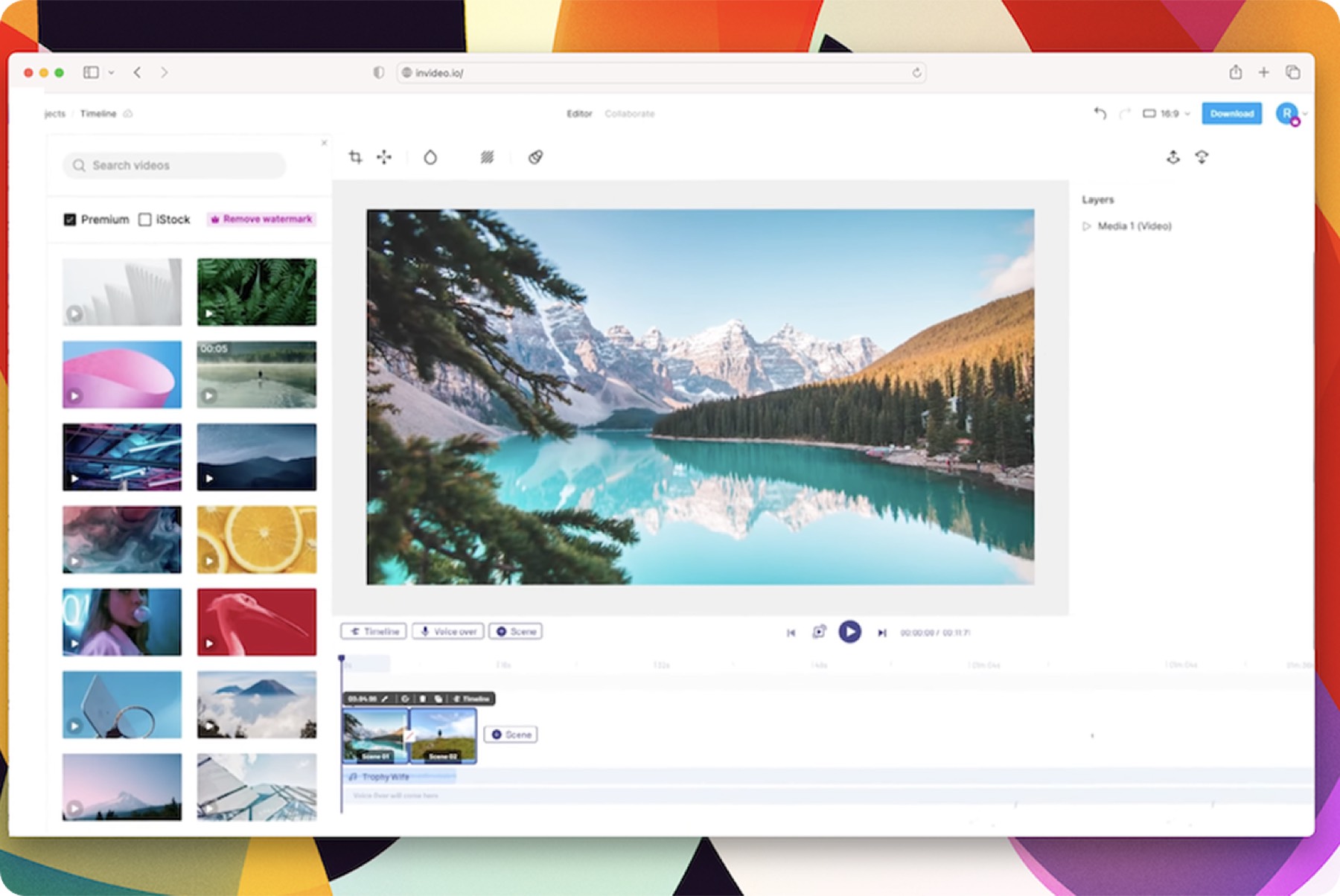Select the Layers panel heading
This screenshot has height=896, width=1340.
[x=1097, y=199]
